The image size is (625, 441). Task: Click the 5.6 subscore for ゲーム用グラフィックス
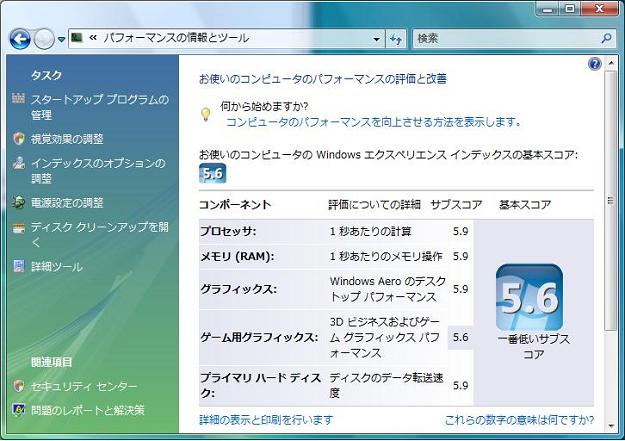(x=460, y=337)
